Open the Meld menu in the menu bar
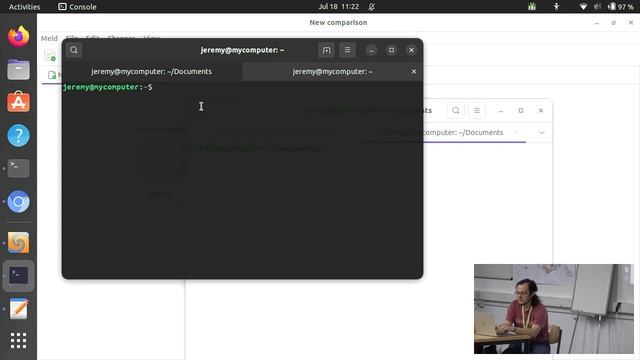This screenshot has width=640, height=360. 49,38
